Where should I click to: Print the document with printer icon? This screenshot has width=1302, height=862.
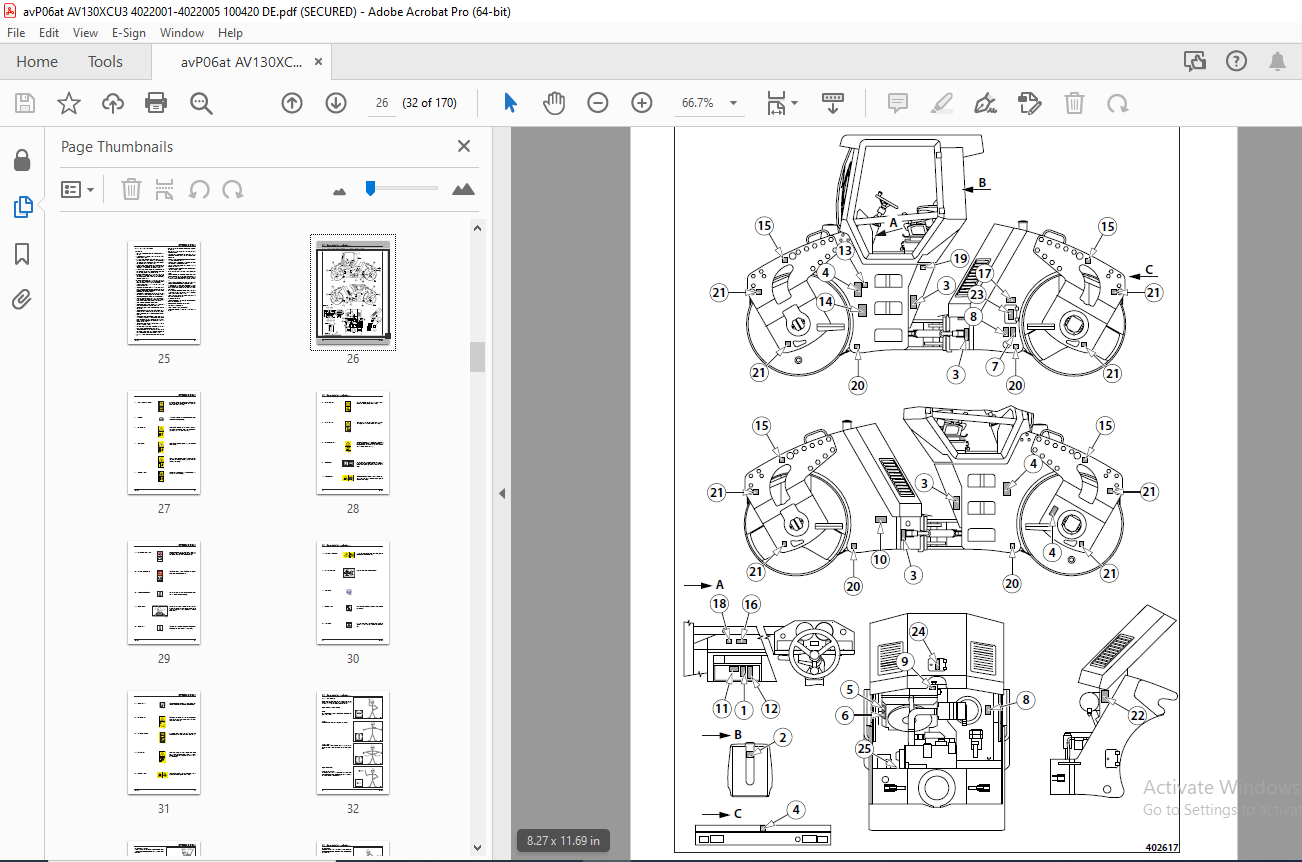tap(156, 103)
